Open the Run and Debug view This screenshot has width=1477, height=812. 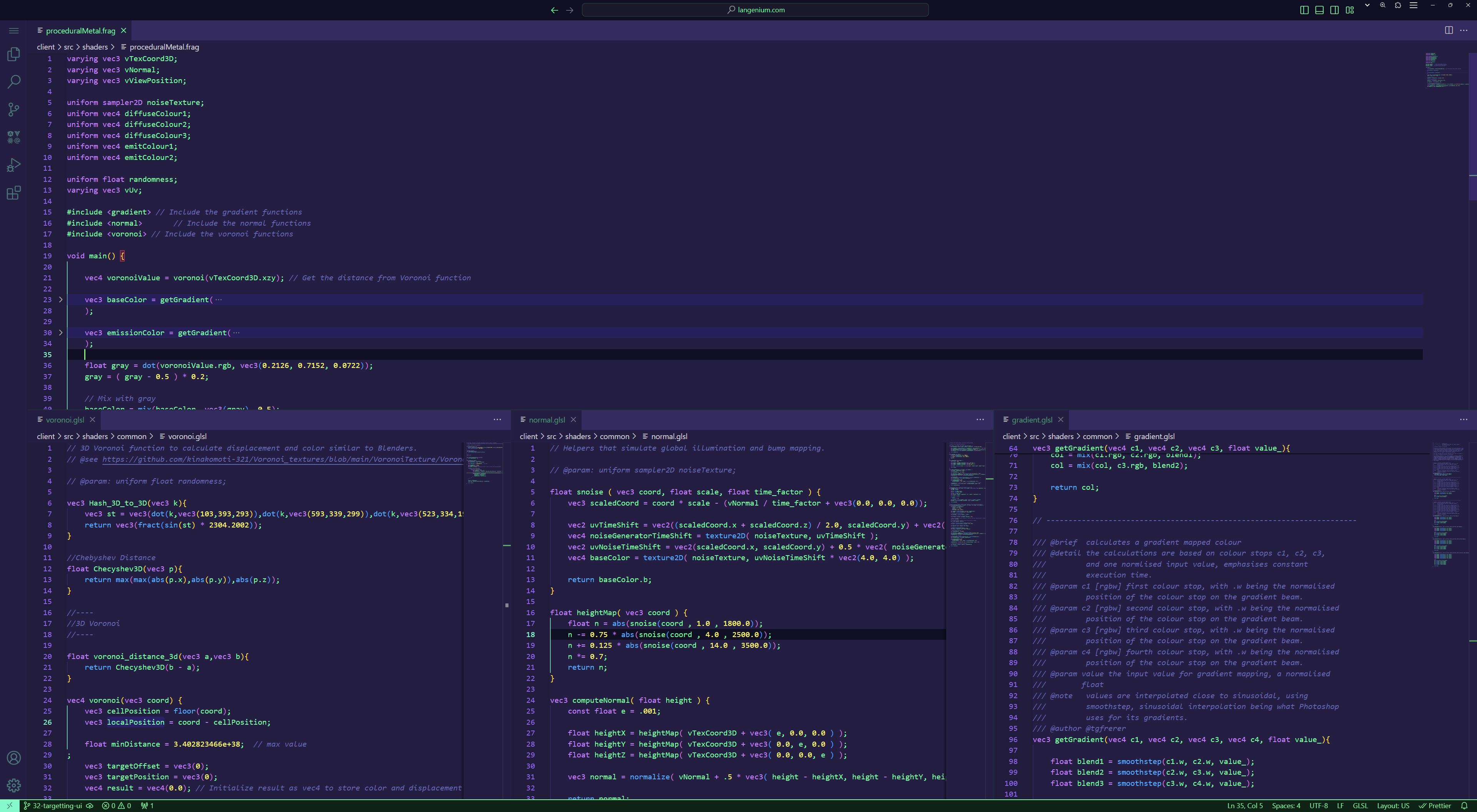14,165
